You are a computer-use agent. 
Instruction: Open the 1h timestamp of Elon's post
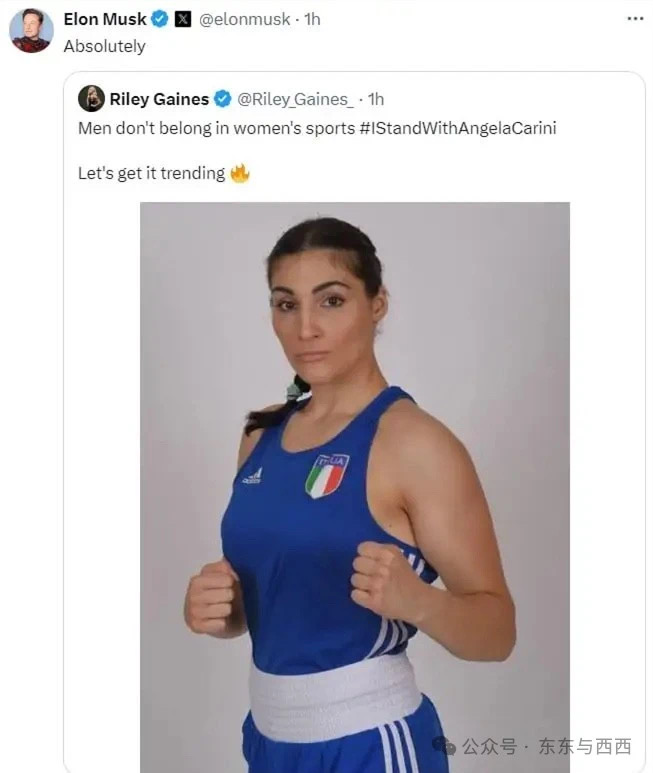(312, 19)
